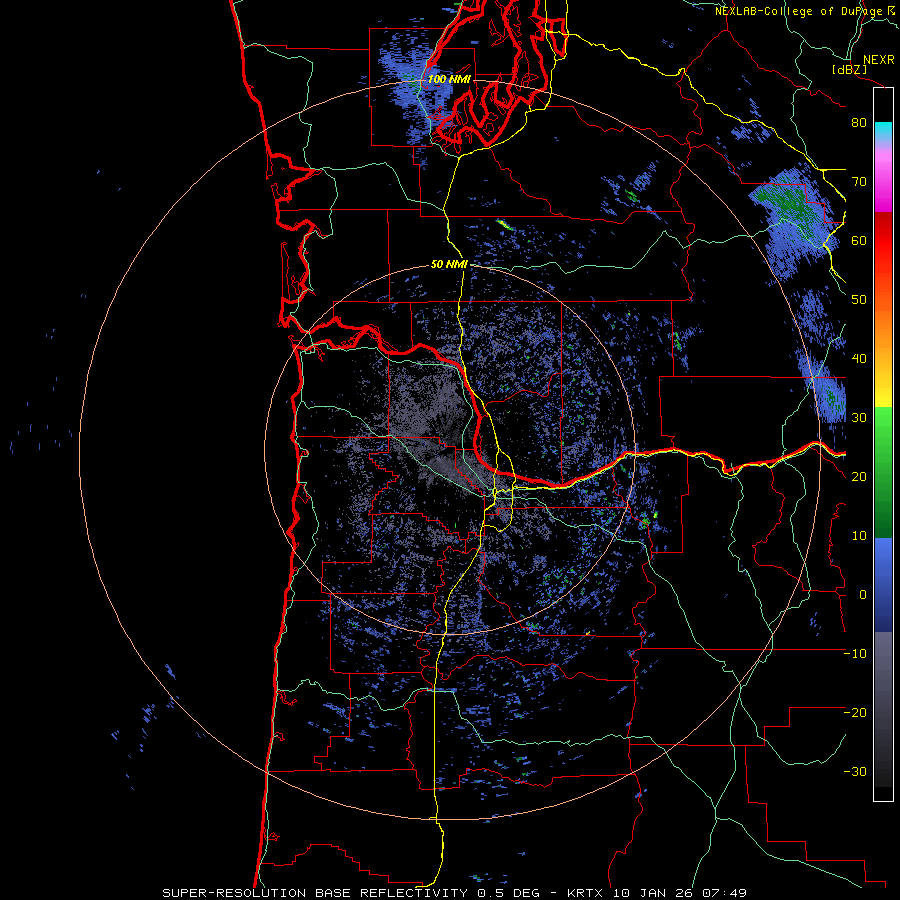Screen dimensions: 900x900
Task: Pick the red segment of the color bar
Action: tap(883, 241)
